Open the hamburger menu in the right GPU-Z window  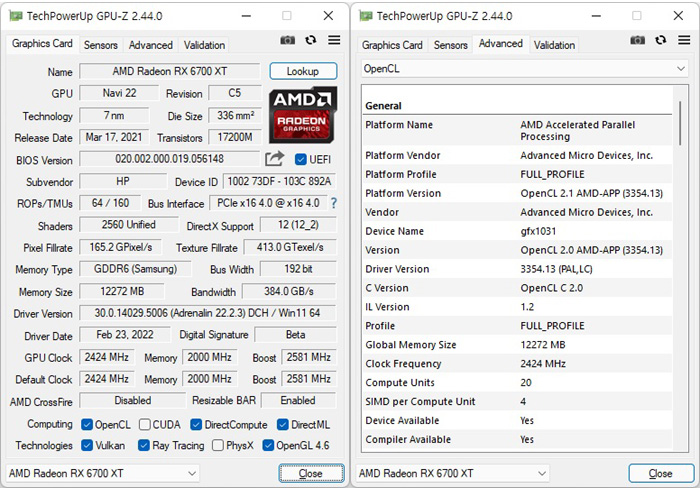click(684, 40)
